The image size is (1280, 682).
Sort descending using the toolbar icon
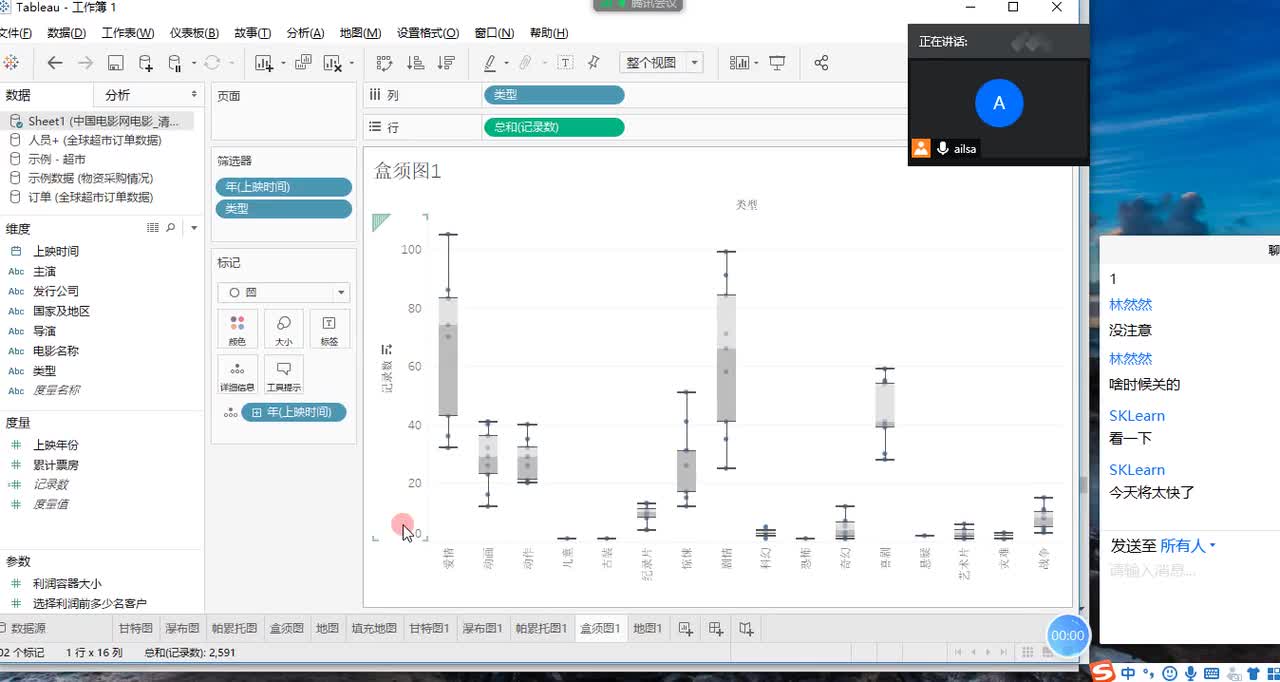(x=446, y=63)
